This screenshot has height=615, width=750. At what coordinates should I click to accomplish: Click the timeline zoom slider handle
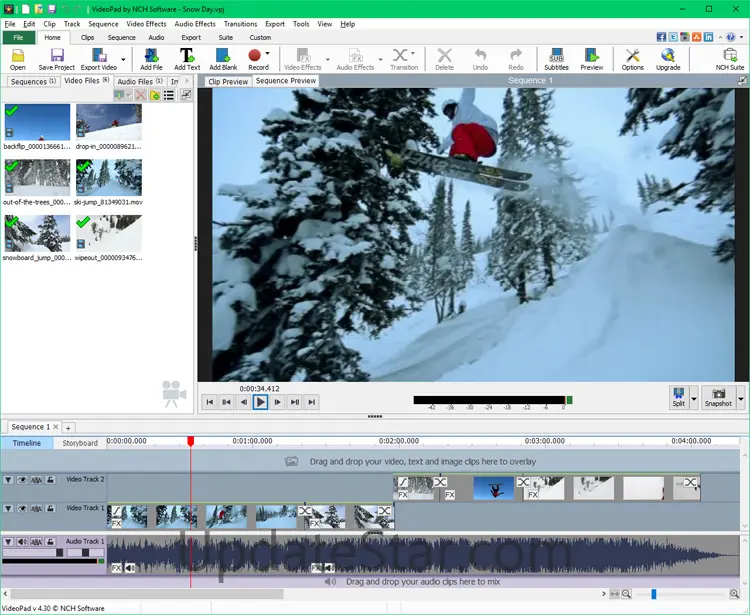(654, 595)
